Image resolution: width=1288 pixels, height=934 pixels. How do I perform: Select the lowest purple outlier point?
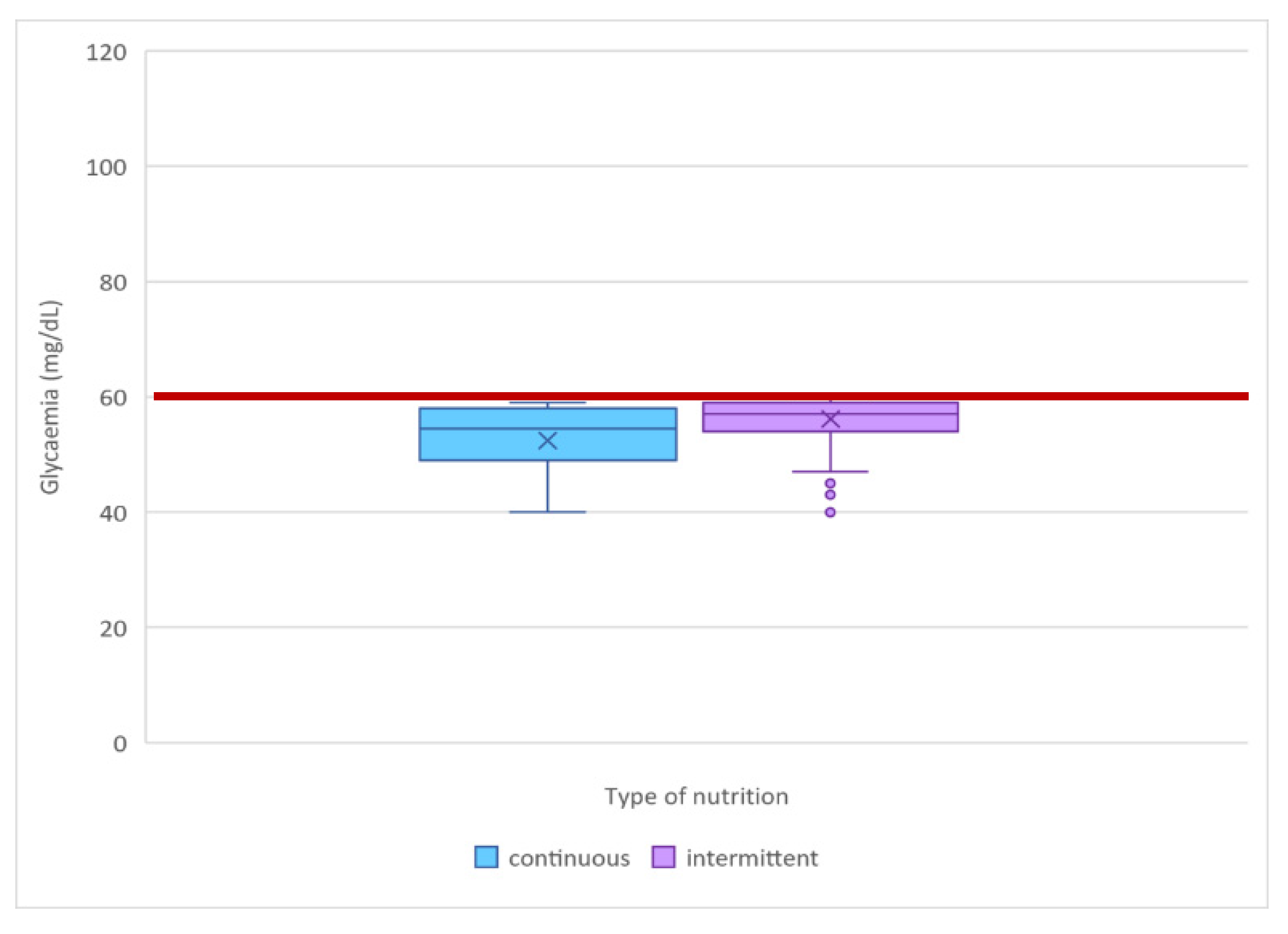click(830, 512)
